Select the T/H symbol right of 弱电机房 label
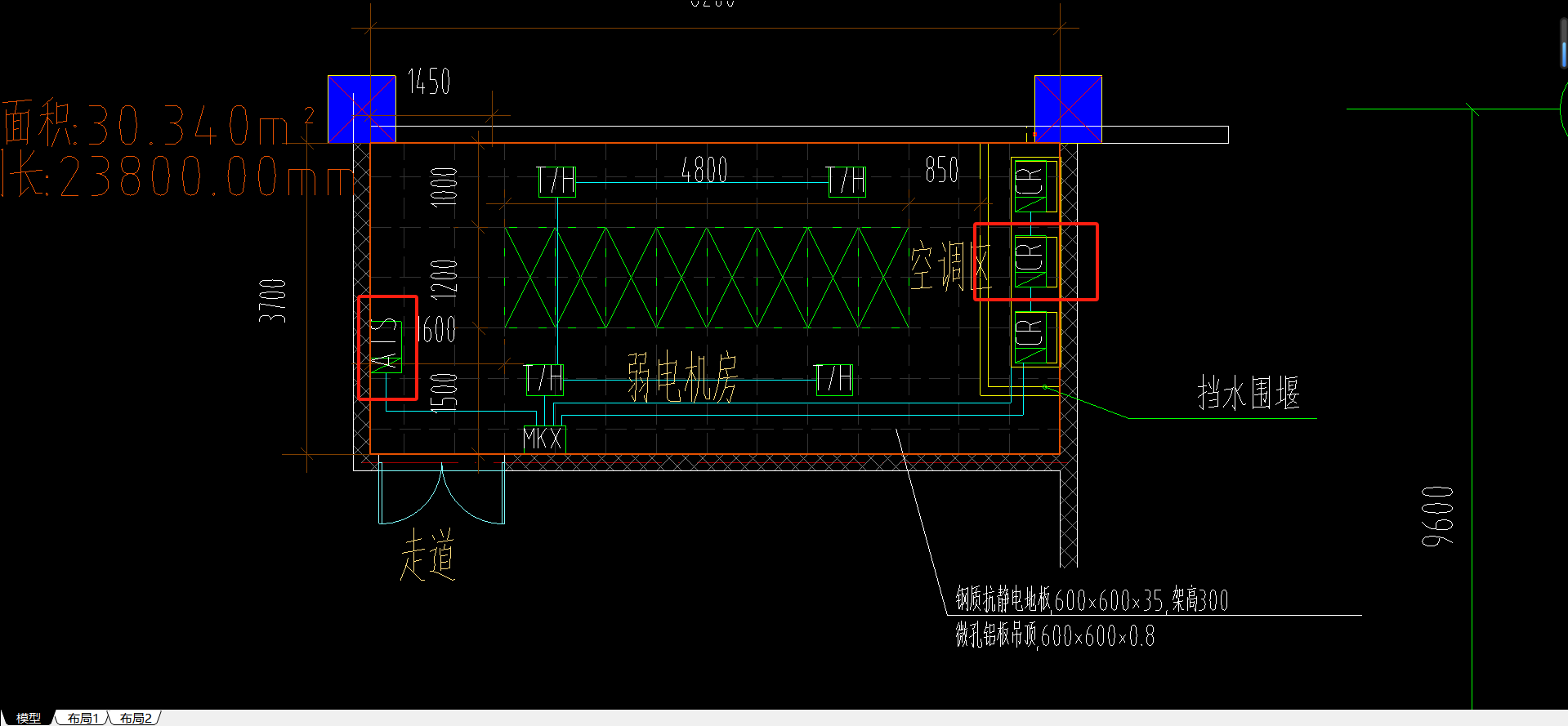This screenshot has height=726, width=1568. point(834,380)
